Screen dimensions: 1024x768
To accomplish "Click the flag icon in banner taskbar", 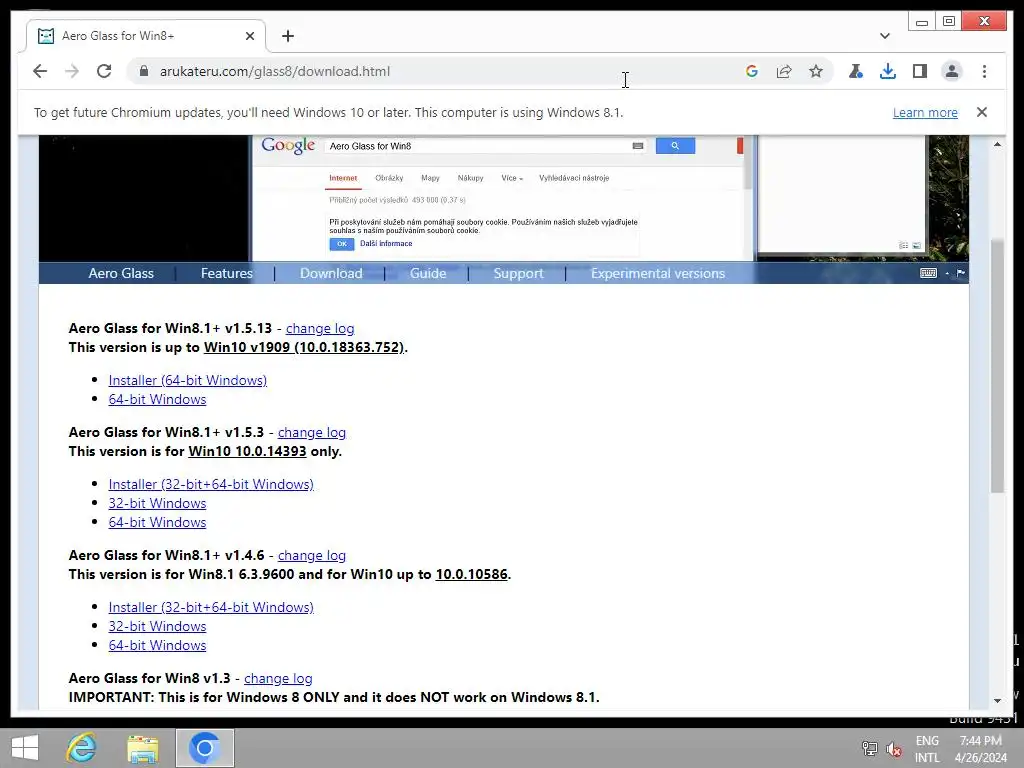I will pyautogui.click(x=961, y=273).
